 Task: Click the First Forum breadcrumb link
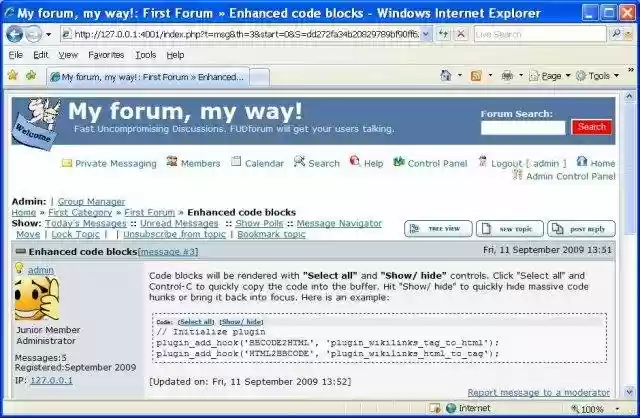point(149,213)
